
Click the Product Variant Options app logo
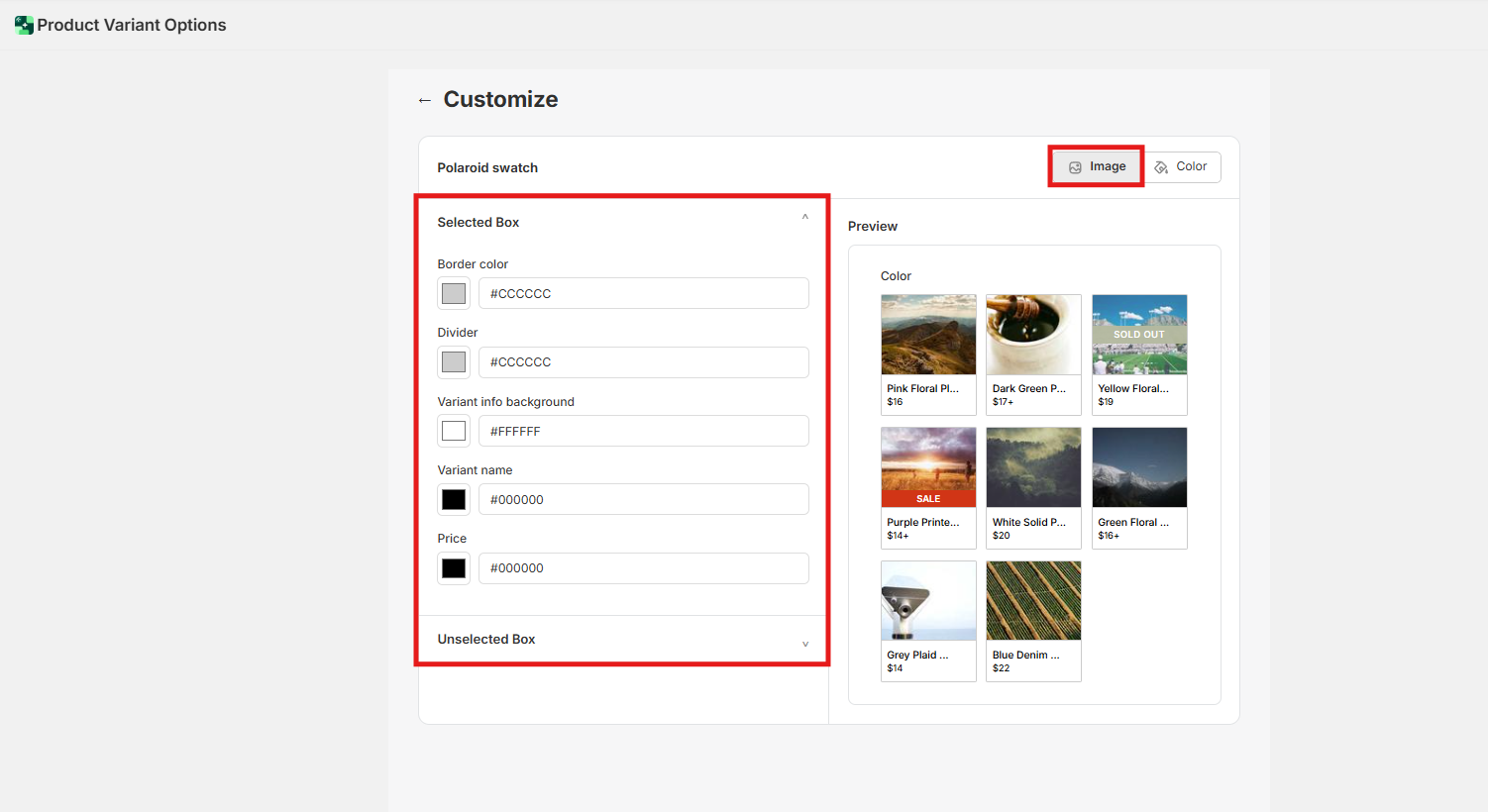point(24,25)
